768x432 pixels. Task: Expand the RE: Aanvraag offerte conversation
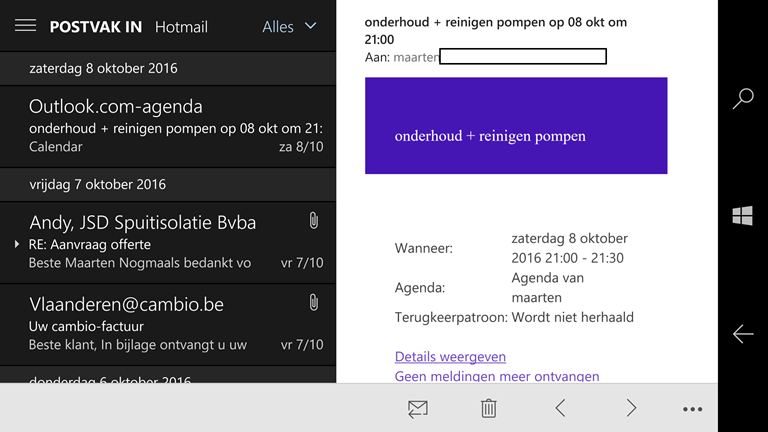click(x=17, y=244)
